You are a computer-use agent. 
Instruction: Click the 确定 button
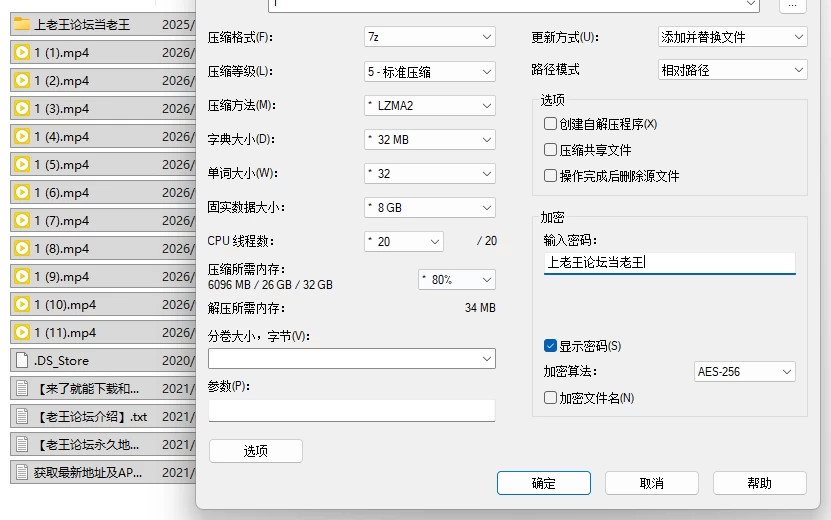(x=544, y=483)
